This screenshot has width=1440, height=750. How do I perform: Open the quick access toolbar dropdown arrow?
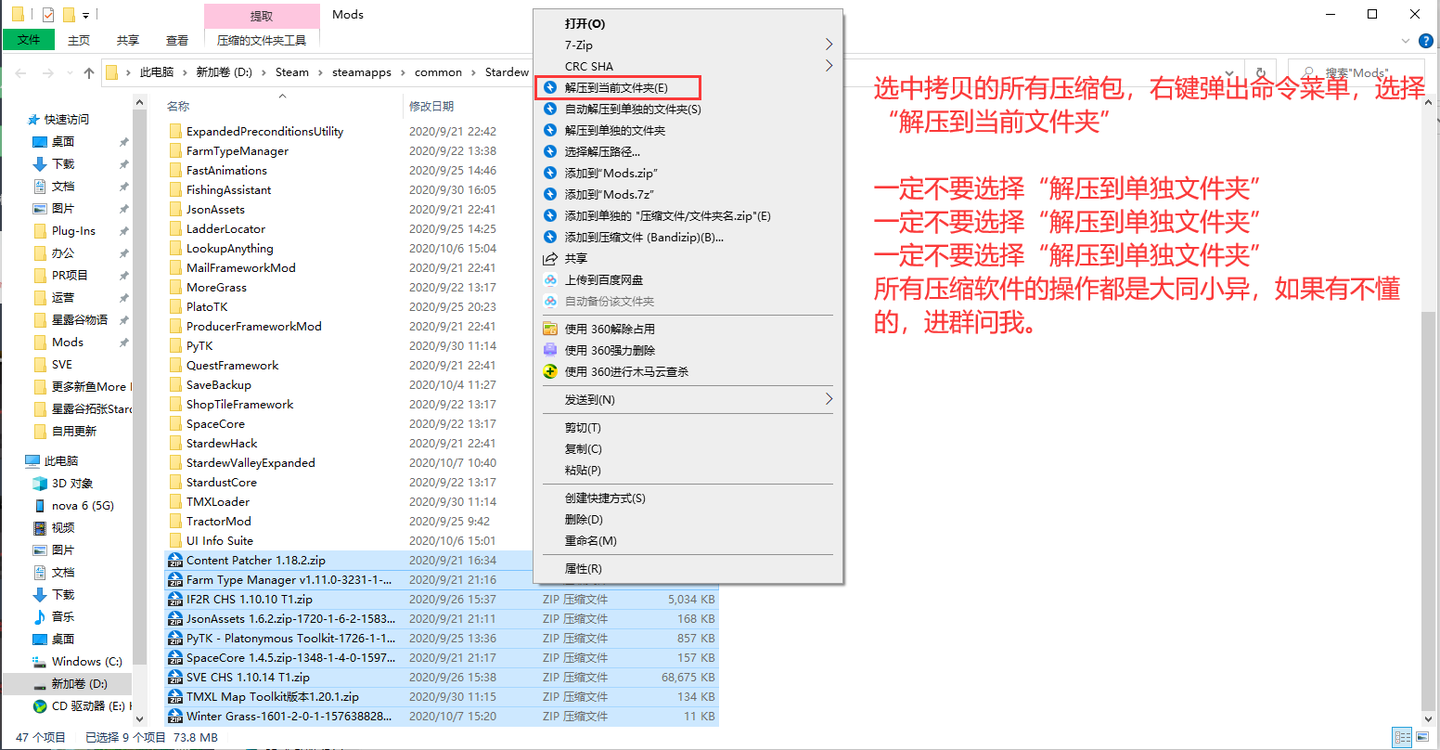point(86,15)
